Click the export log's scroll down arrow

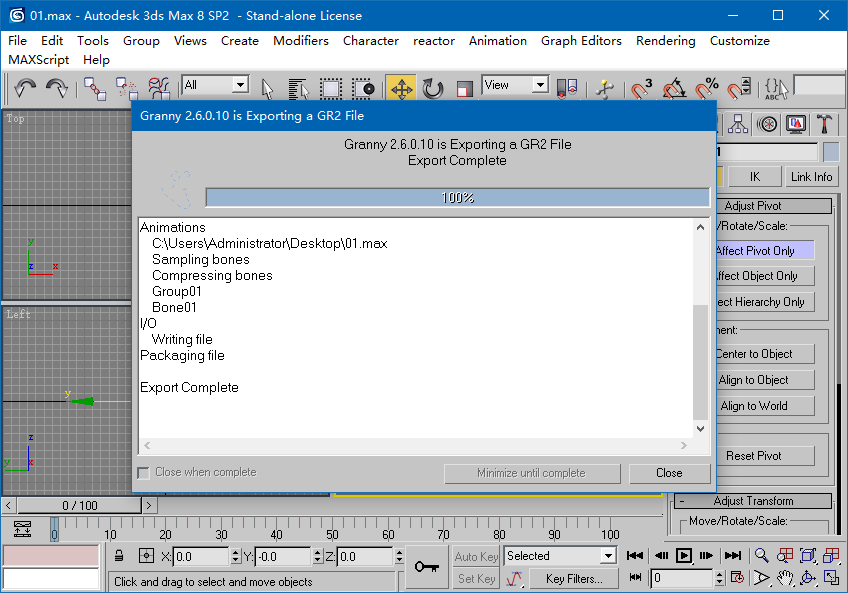coord(700,429)
